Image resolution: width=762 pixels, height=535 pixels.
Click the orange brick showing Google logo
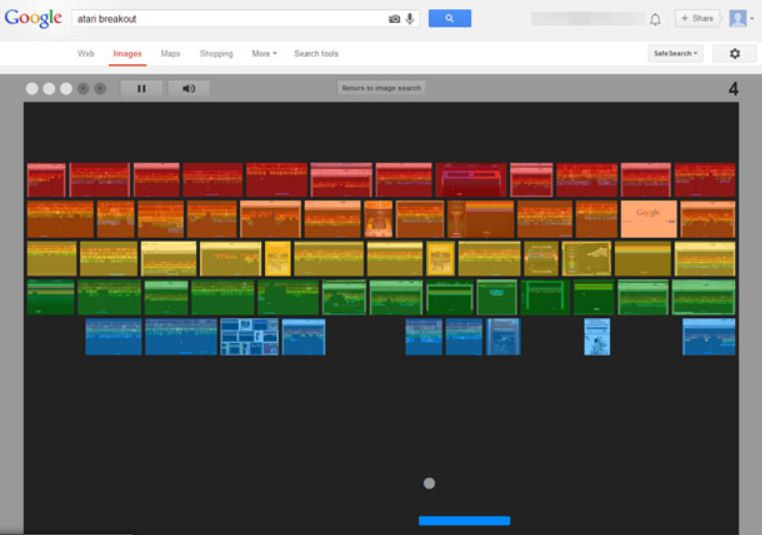tap(648, 219)
